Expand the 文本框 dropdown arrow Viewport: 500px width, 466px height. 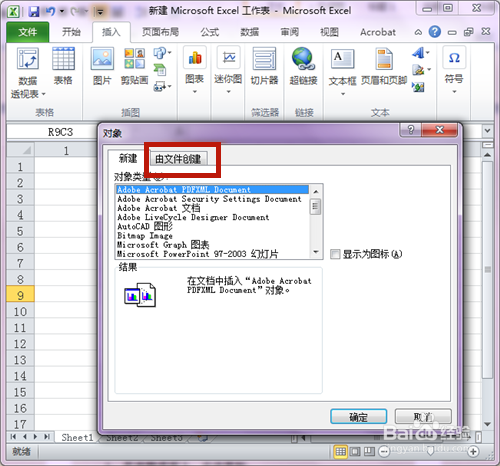point(343,94)
